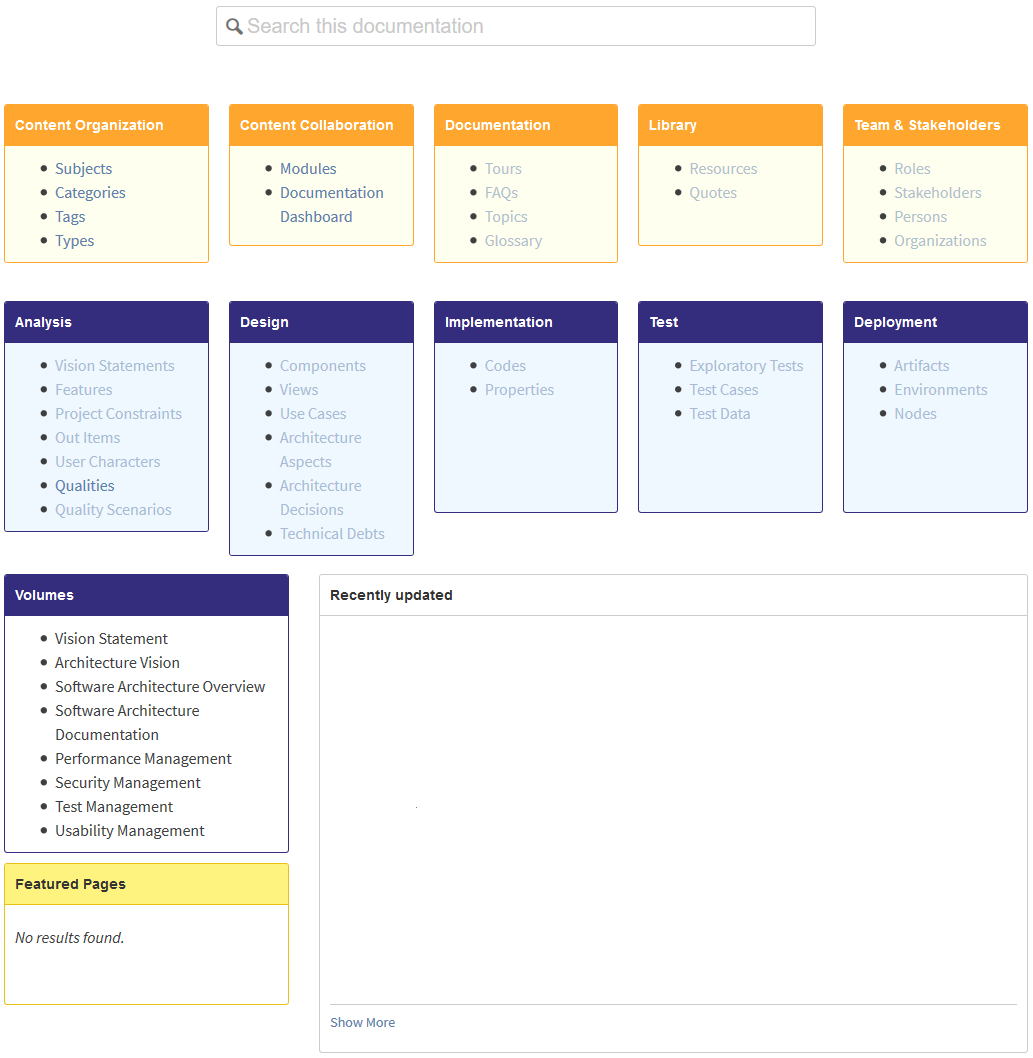Open the Software Architecture Overview volume
The image size is (1033, 1058).
[x=160, y=686]
